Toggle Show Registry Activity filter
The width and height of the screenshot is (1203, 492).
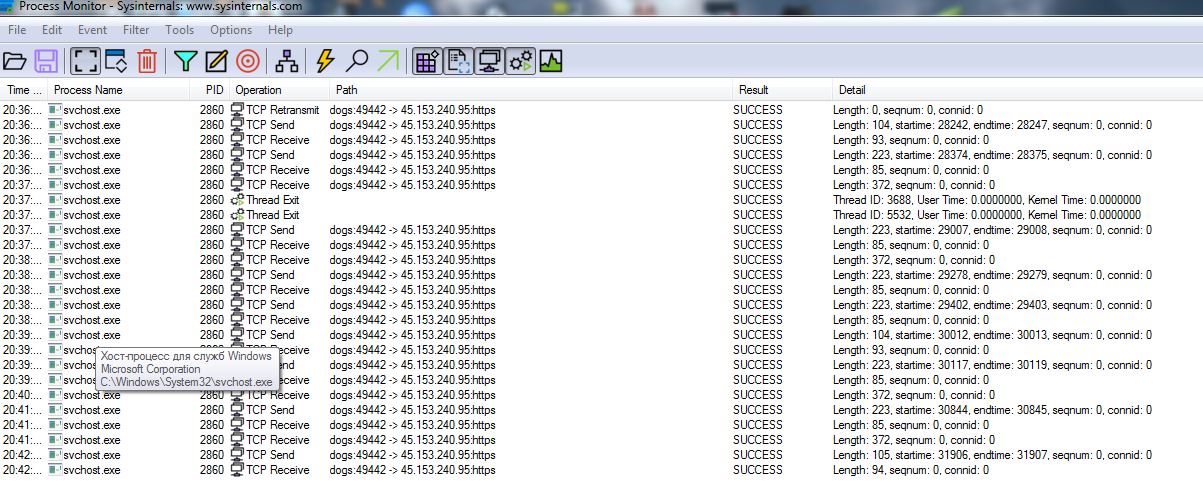pos(427,61)
